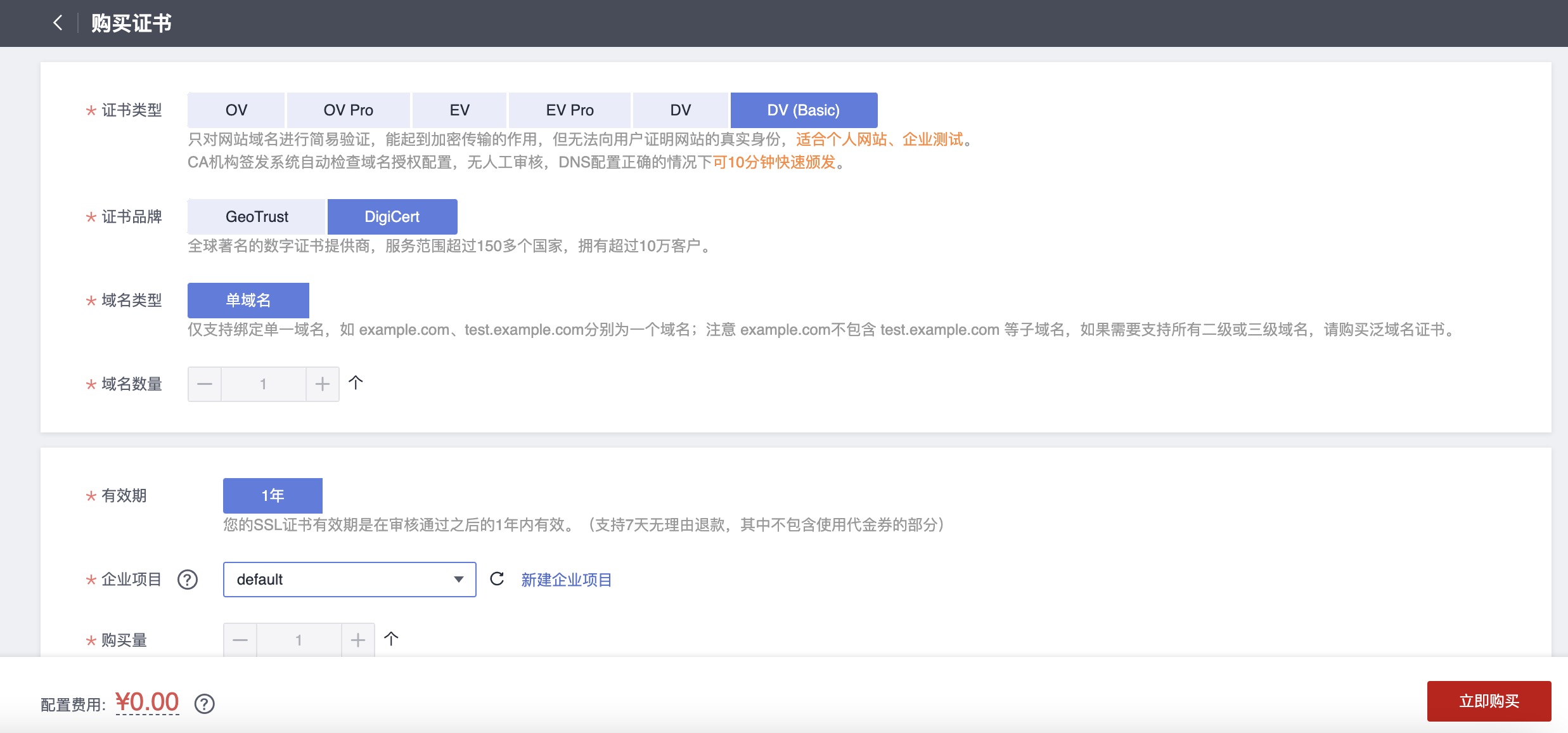Click the increase (+) icon for 域名数量
Image resolution: width=1568 pixels, height=733 pixels.
pyautogui.click(x=323, y=384)
